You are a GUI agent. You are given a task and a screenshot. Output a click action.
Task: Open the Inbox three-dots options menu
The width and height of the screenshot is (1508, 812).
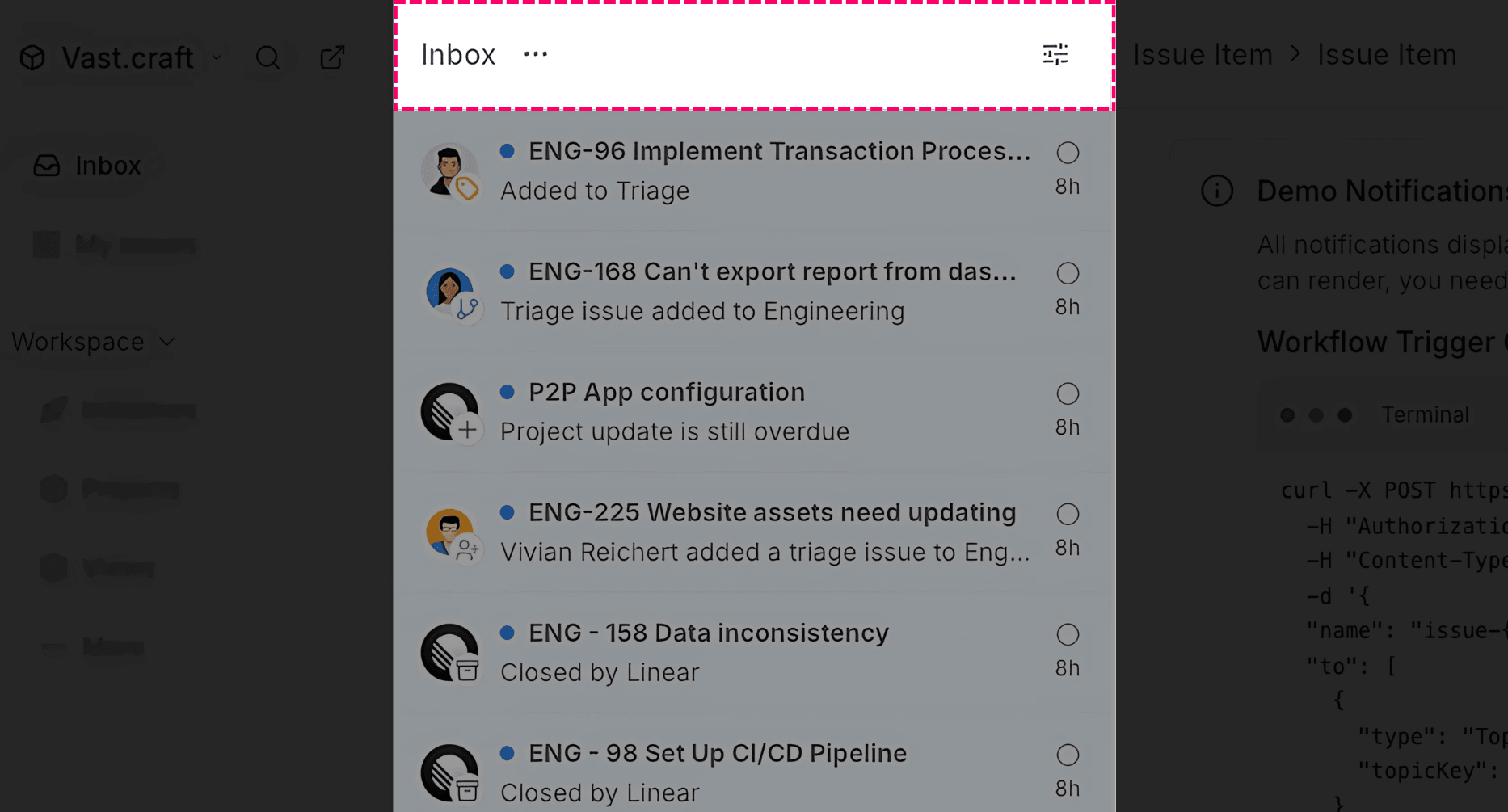tap(535, 54)
